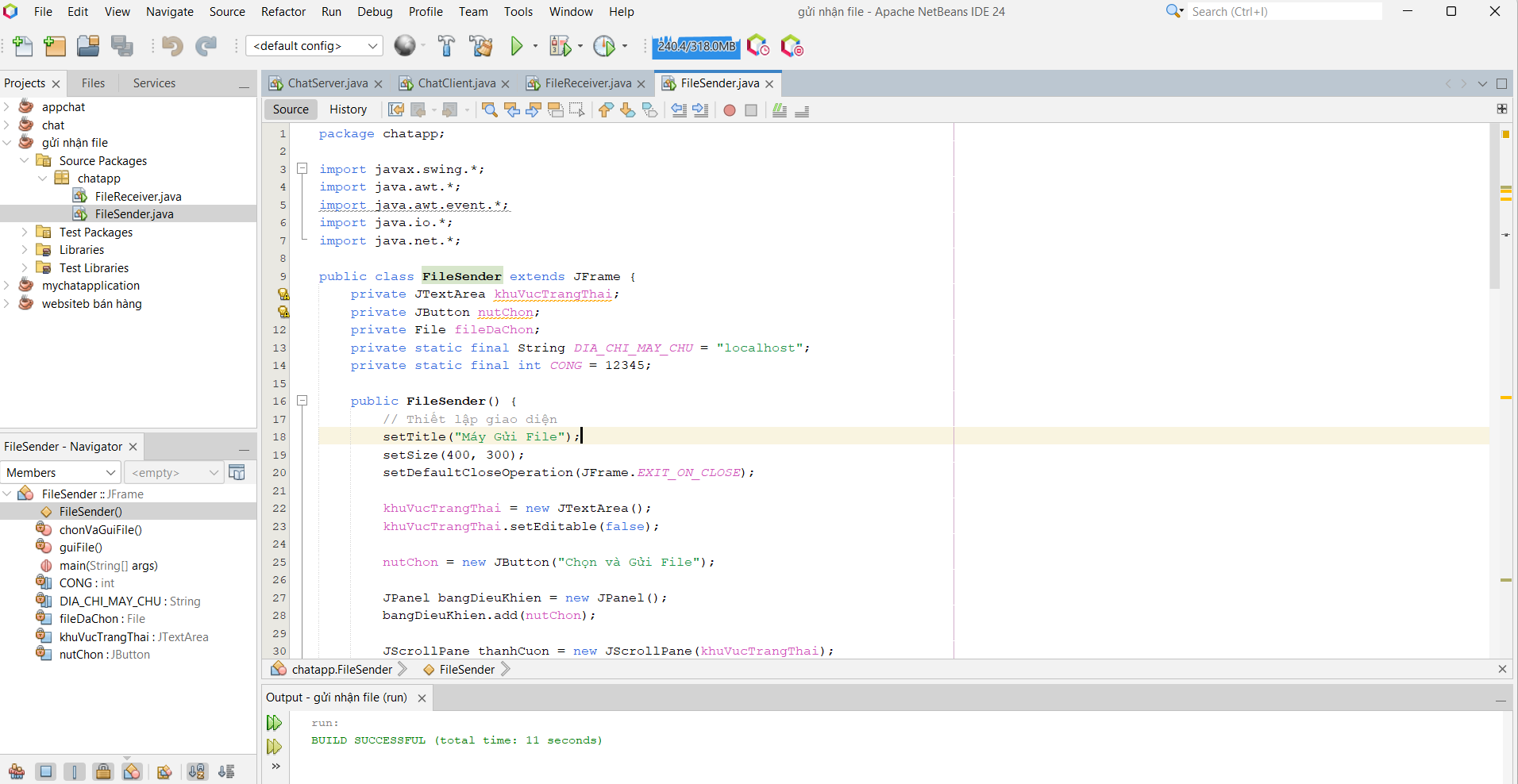This screenshot has height=784, width=1518.
Task: Click the History view button
Action: [348, 110]
